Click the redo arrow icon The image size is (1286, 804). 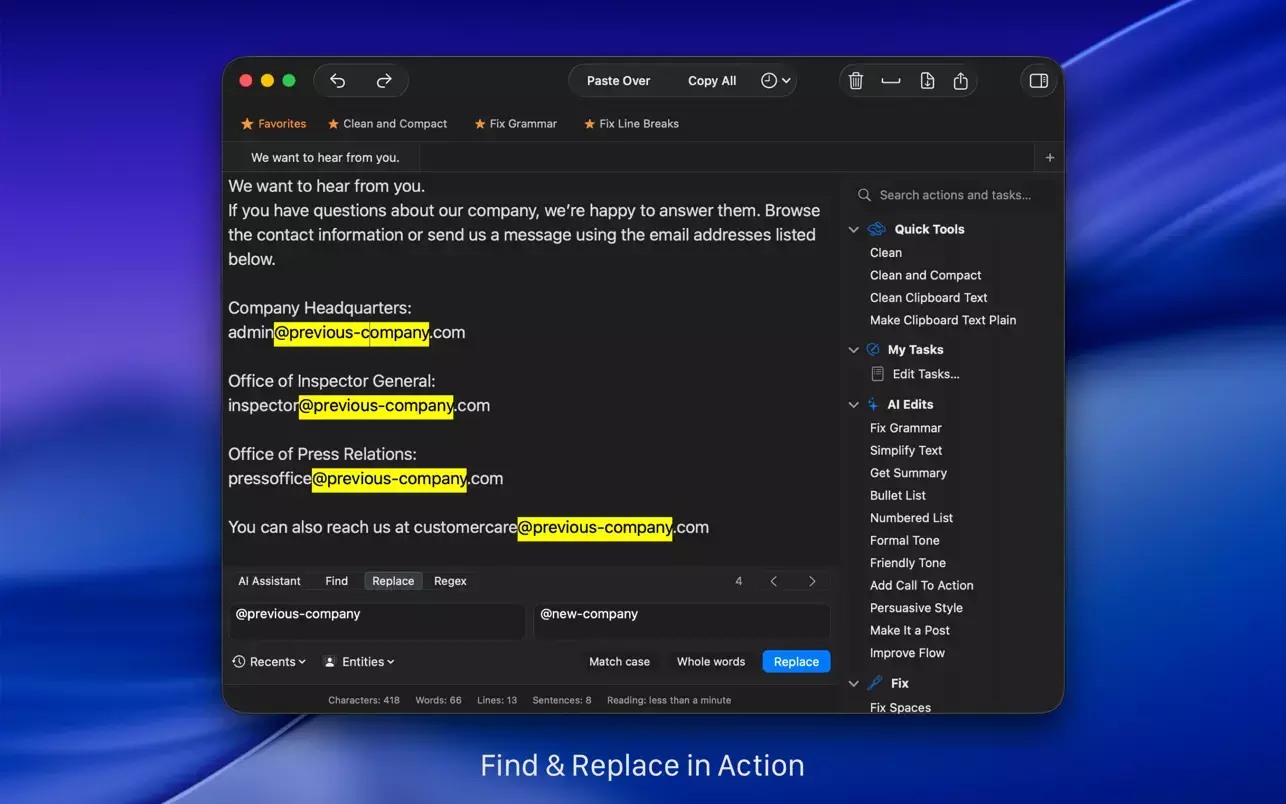384,81
